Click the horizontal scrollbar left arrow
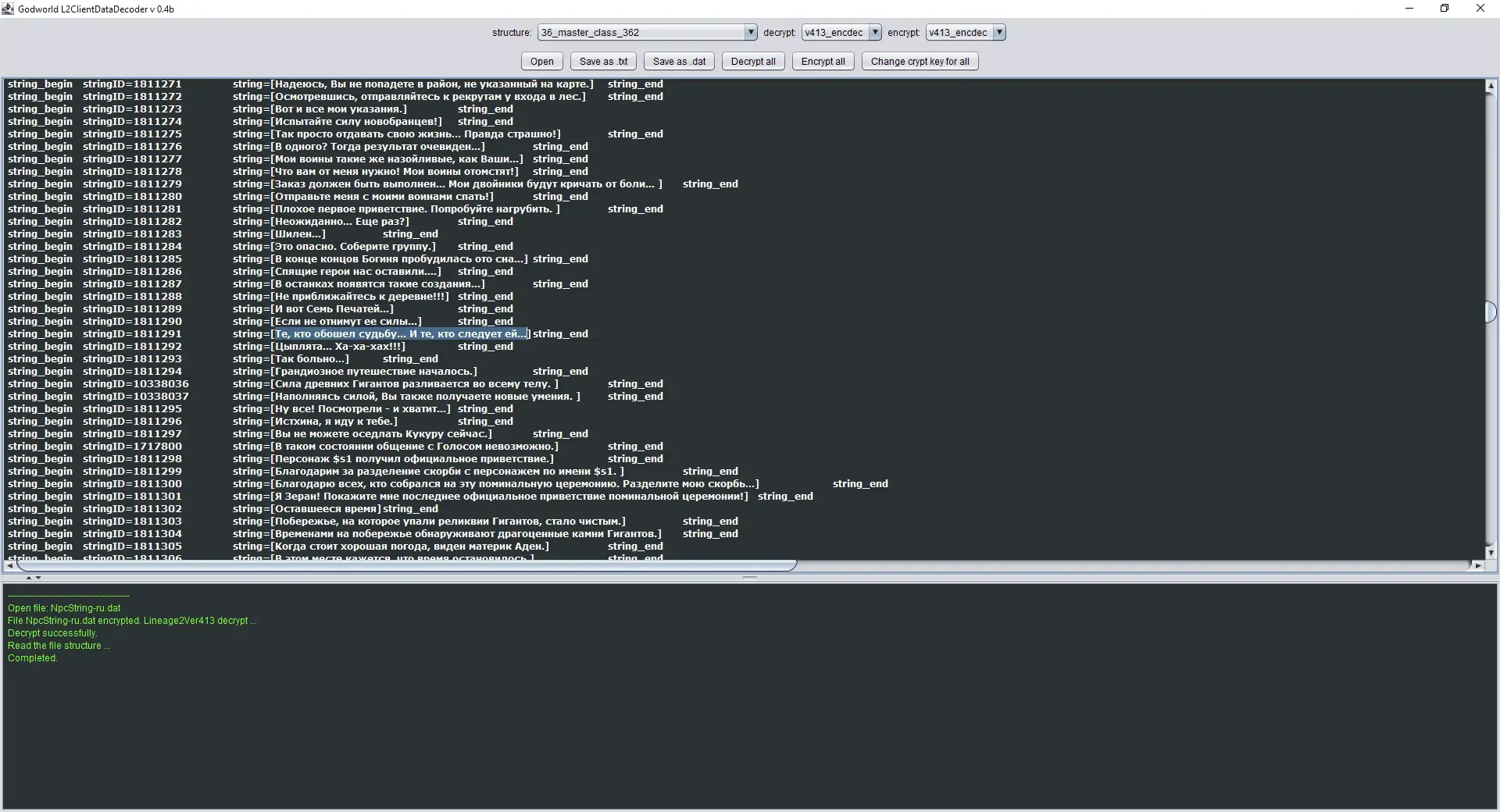Screen dimensions: 1500x812 9,565
